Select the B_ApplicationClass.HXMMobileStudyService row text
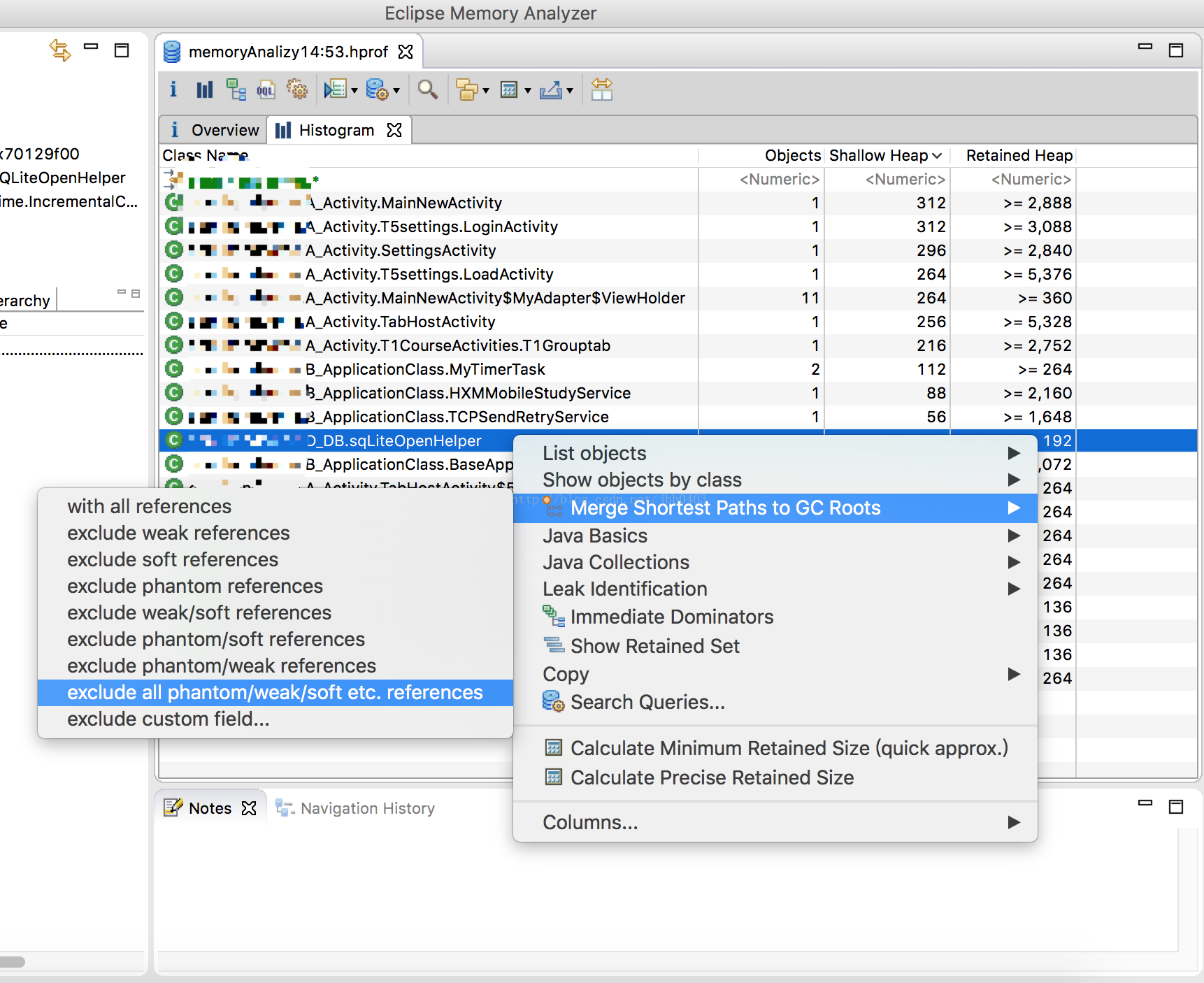 coord(468,393)
